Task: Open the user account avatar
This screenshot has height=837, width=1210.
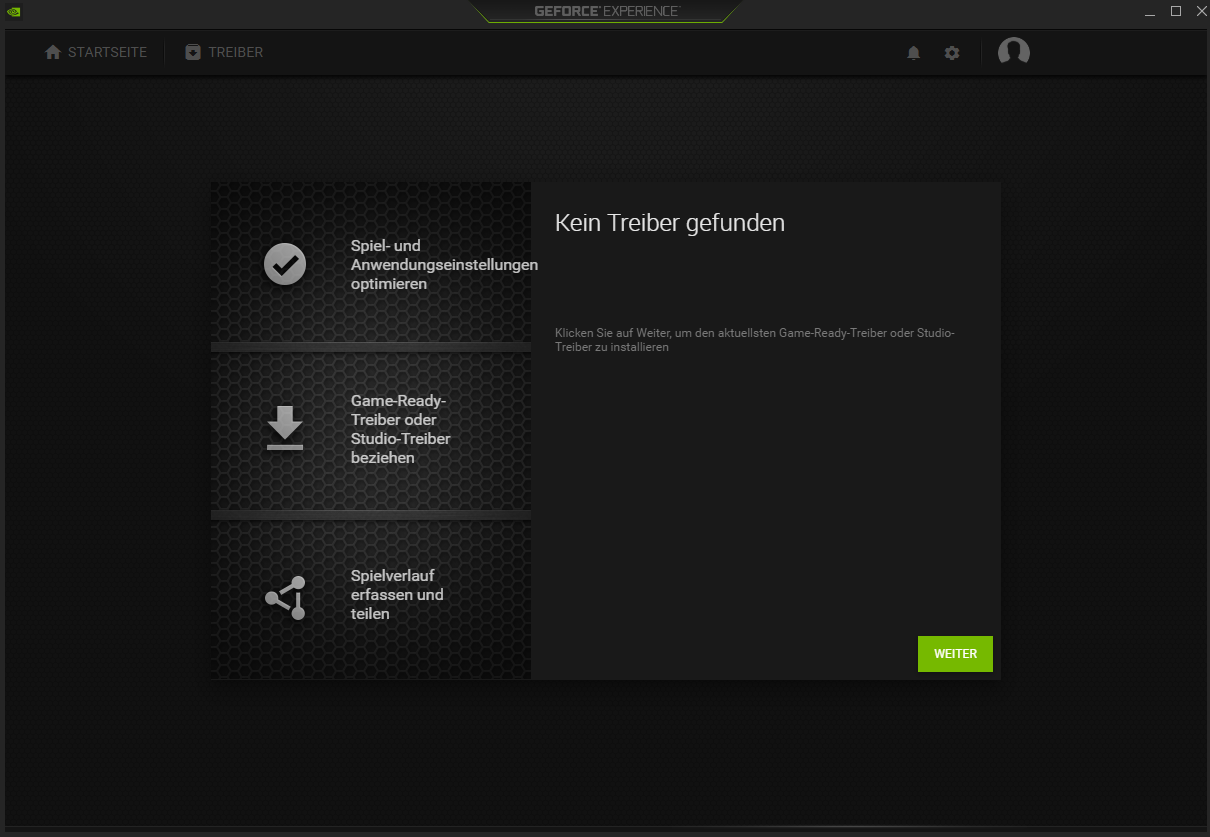Action: pos(1014,52)
